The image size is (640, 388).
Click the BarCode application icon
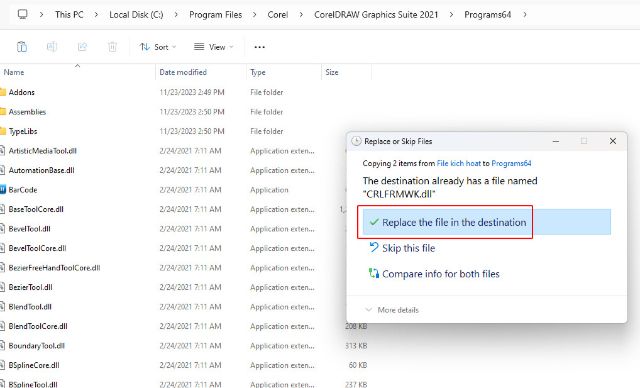[3, 190]
